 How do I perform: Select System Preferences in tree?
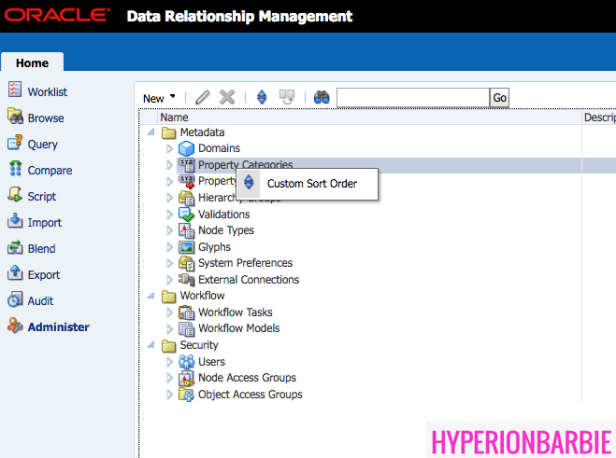click(245, 263)
